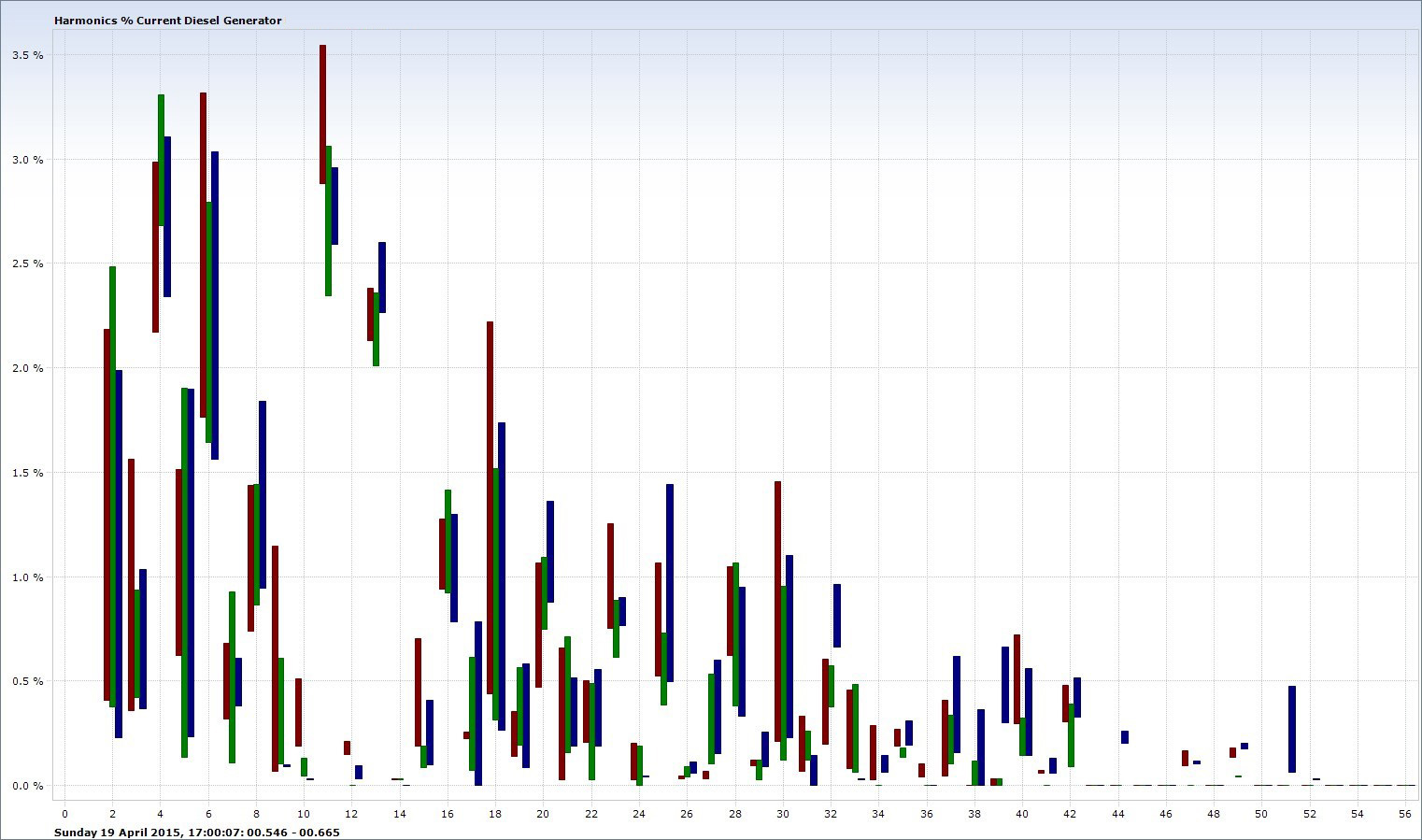Click x-axis label "34"
This screenshot has width=1422, height=840.
point(878,815)
